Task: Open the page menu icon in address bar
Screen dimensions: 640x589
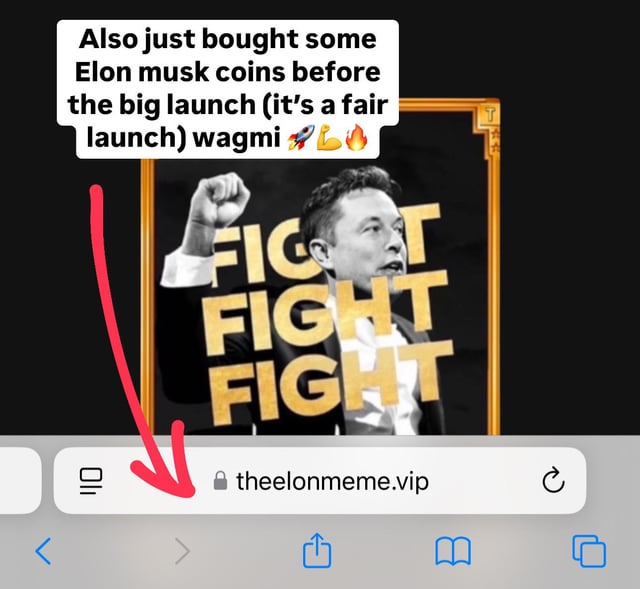Action: point(91,481)
